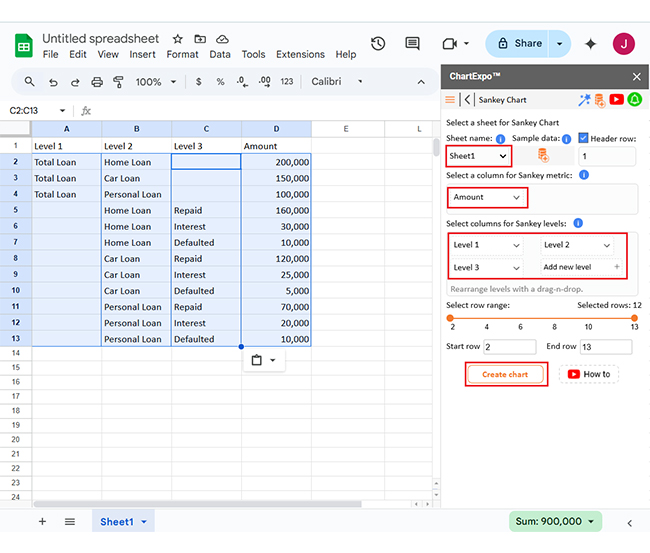Expand the Amount metric column dropdown

tap(486, 198)
